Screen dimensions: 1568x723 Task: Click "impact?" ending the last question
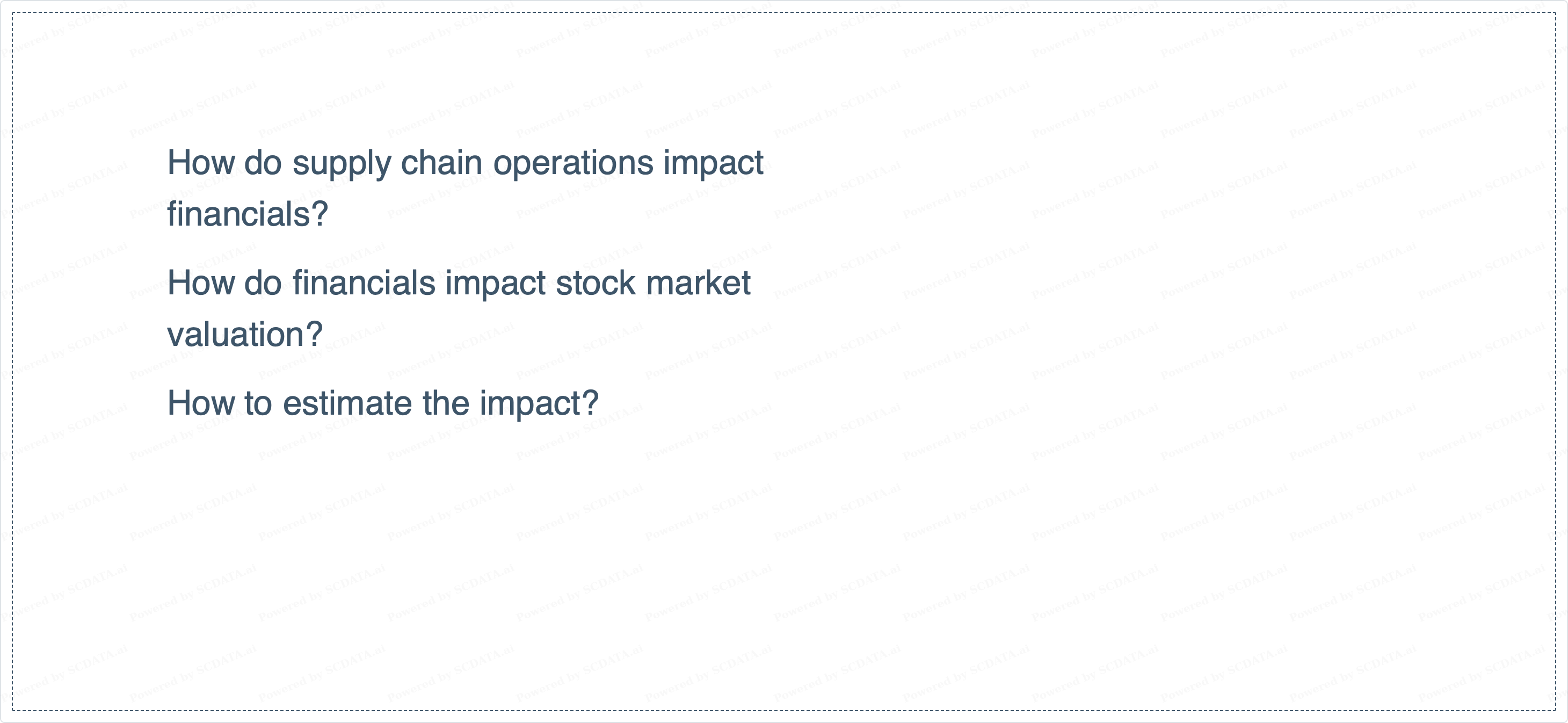pyautogui.click(x=539, y=404)
